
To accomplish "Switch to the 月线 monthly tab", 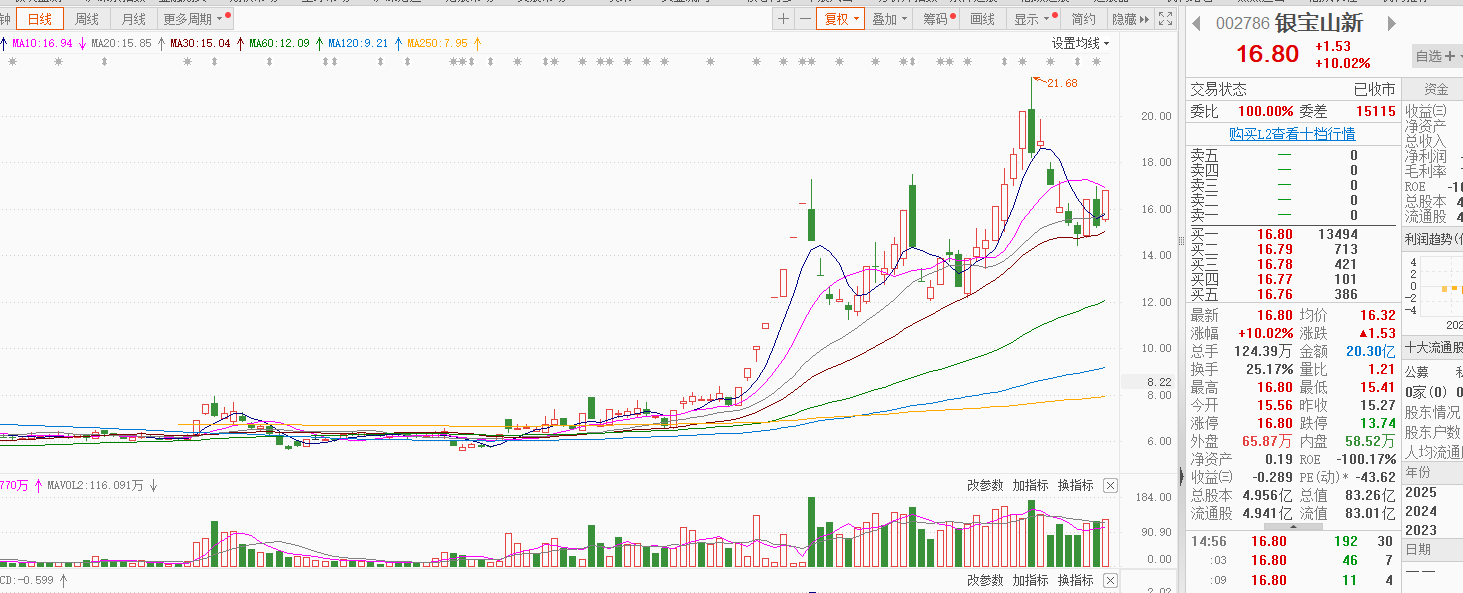I will [133, 19].
